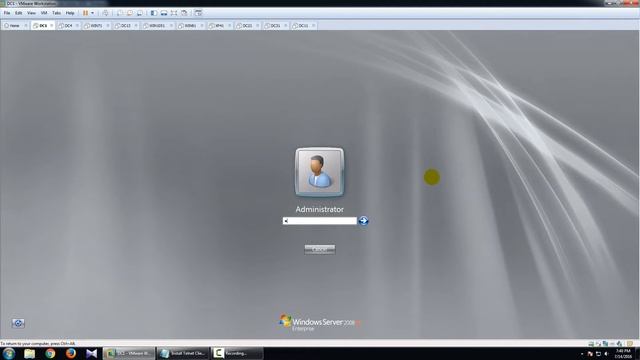Viewport: 640px width, 360px height.
Task: Switch to the DC12 tab
Action: [x=125, y=26]
